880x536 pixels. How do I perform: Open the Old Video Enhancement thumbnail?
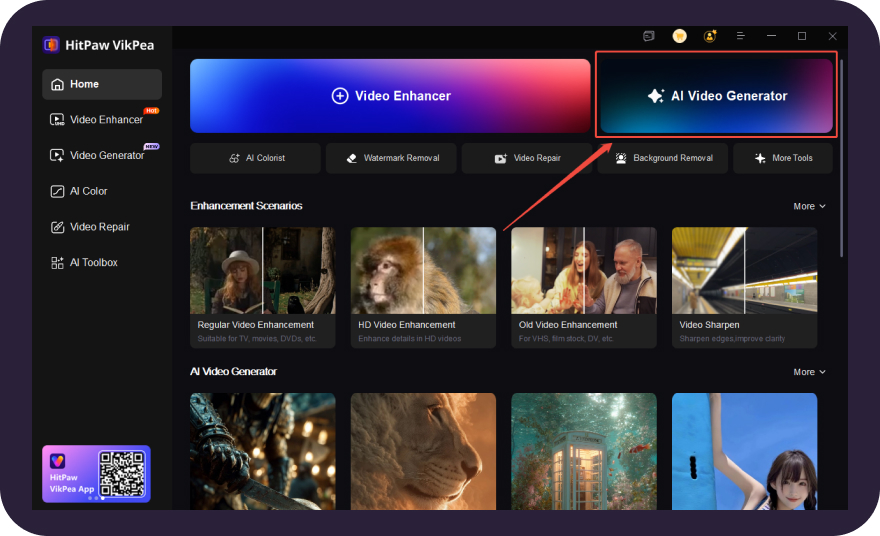(x=584, y=271)
